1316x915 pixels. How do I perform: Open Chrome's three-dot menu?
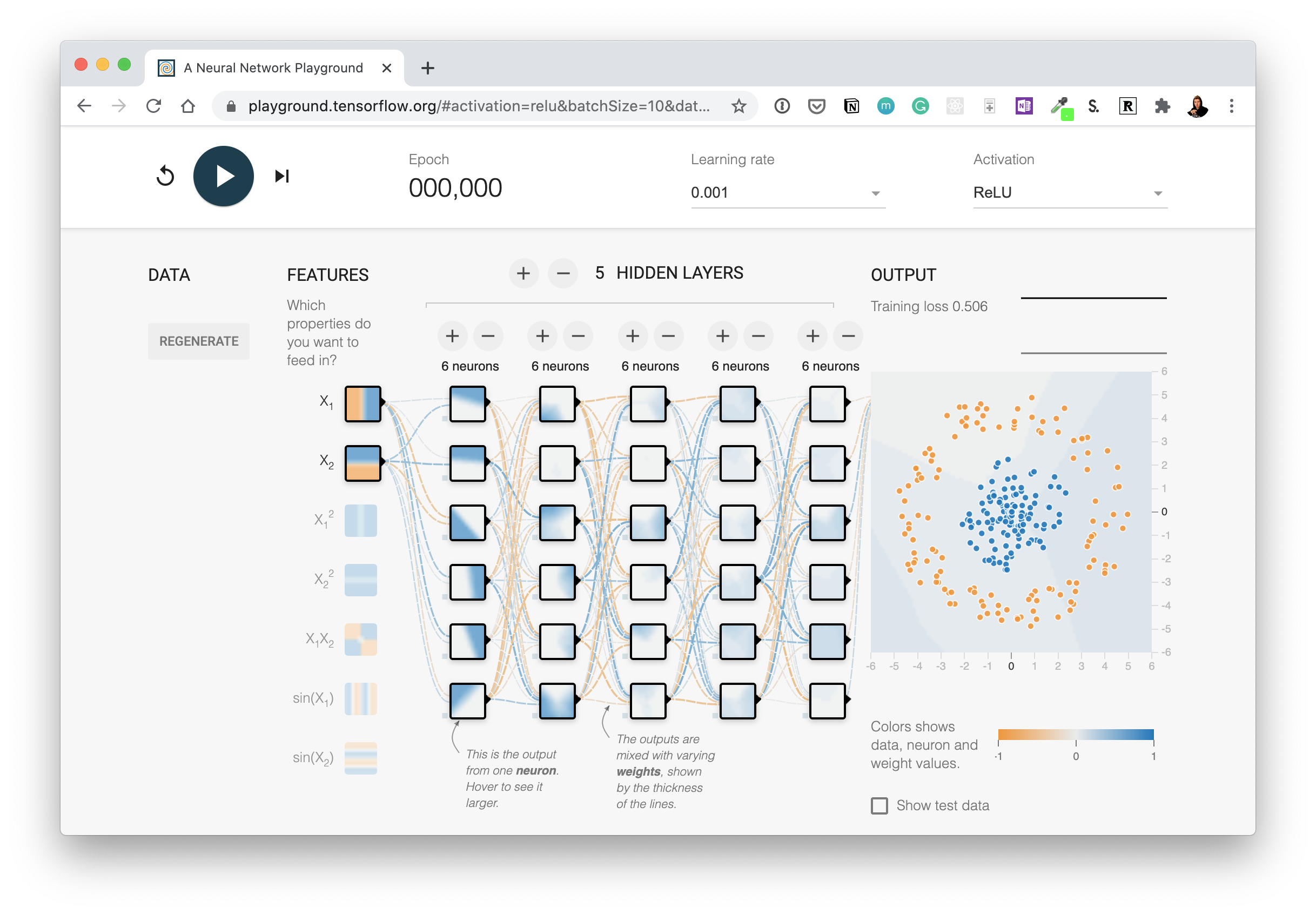click(1231, 106)
